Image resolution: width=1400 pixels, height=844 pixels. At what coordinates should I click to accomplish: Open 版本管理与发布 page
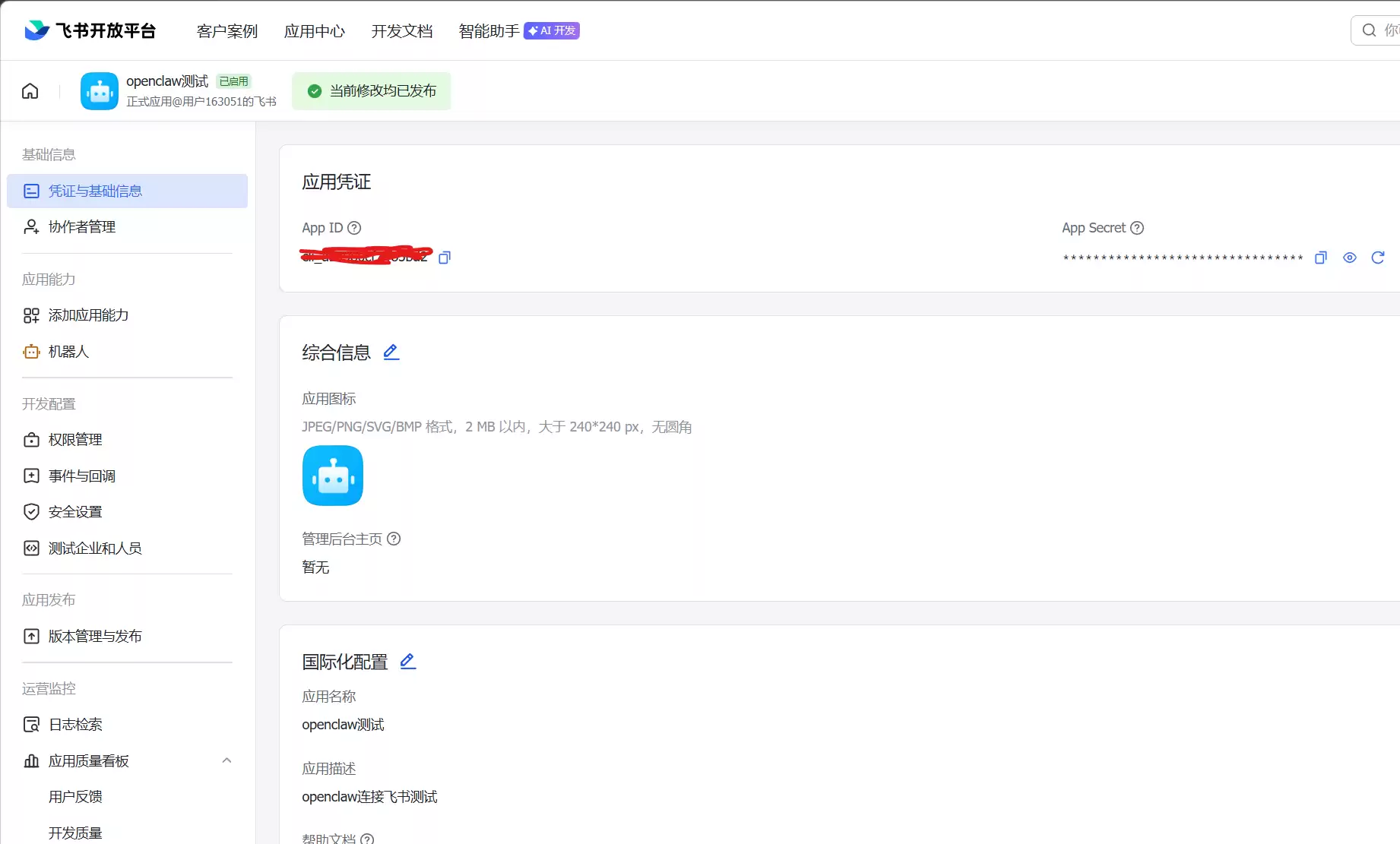(95, 637)
